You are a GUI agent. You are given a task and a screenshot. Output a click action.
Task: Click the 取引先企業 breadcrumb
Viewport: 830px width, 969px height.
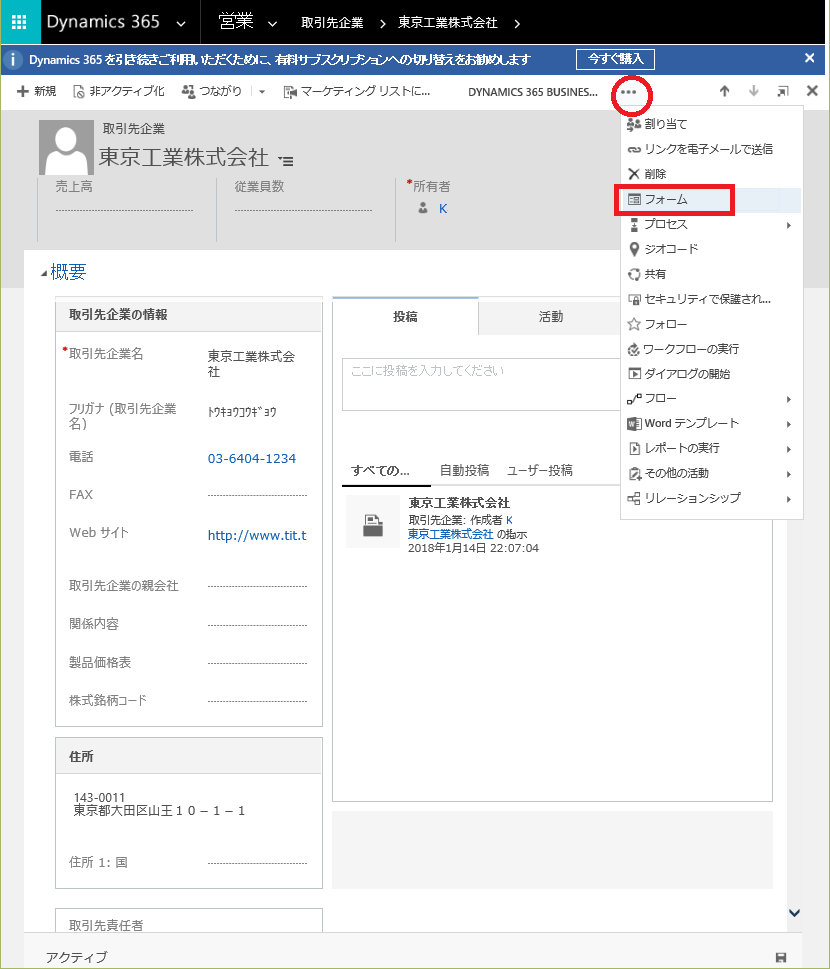[332, 23]
